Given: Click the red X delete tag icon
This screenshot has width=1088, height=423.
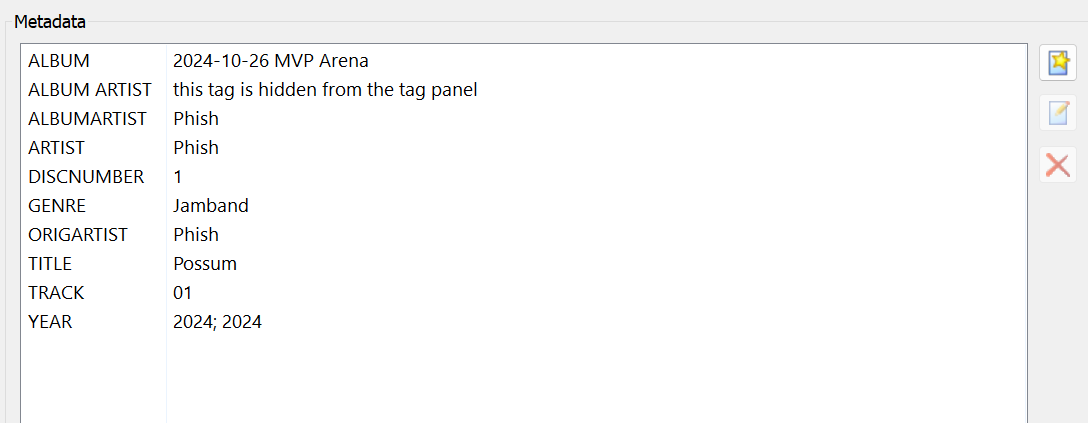Looking at the screenshot, I should click(1057, 164).
